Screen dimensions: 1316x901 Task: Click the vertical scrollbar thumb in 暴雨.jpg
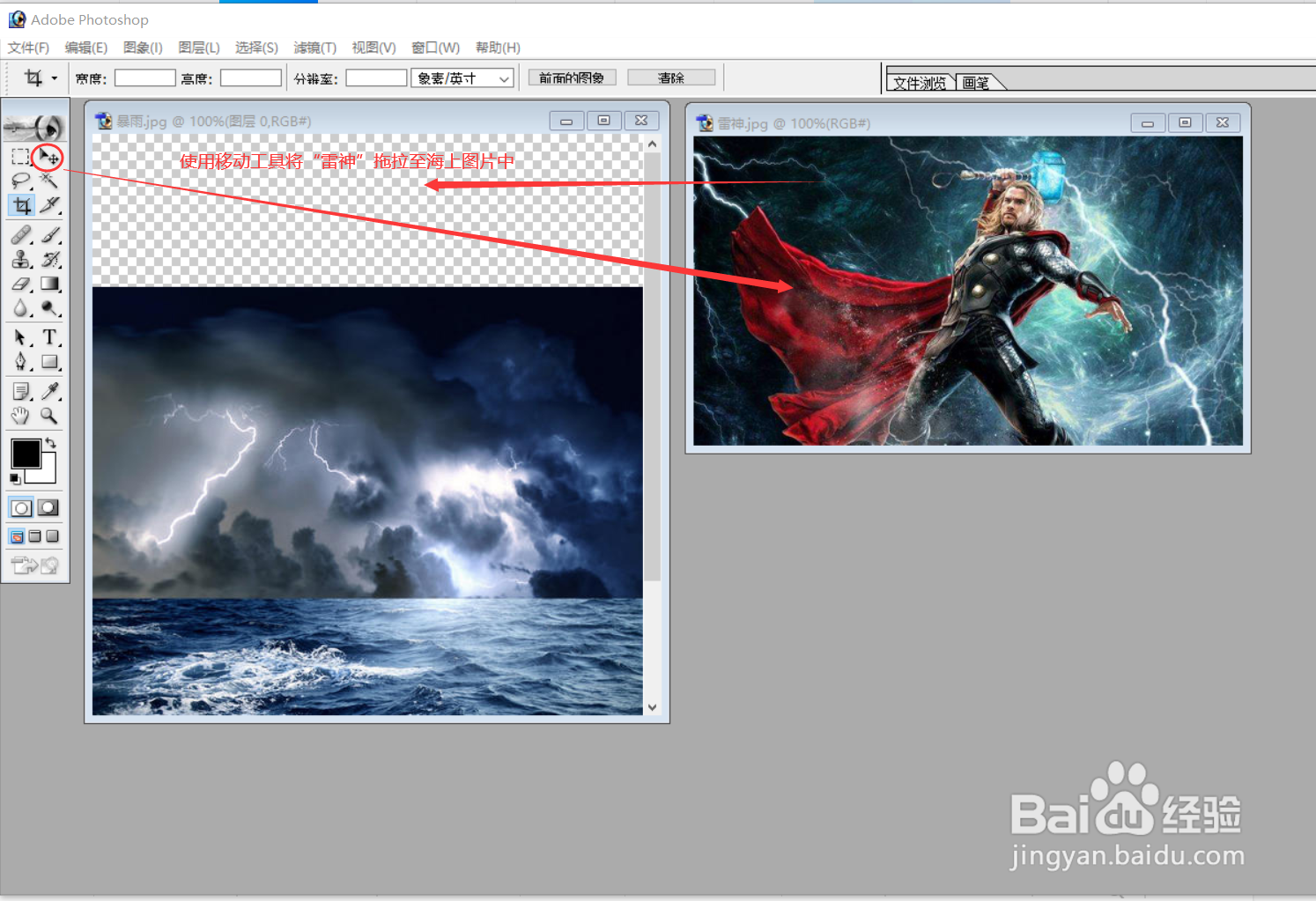(652, 367)
